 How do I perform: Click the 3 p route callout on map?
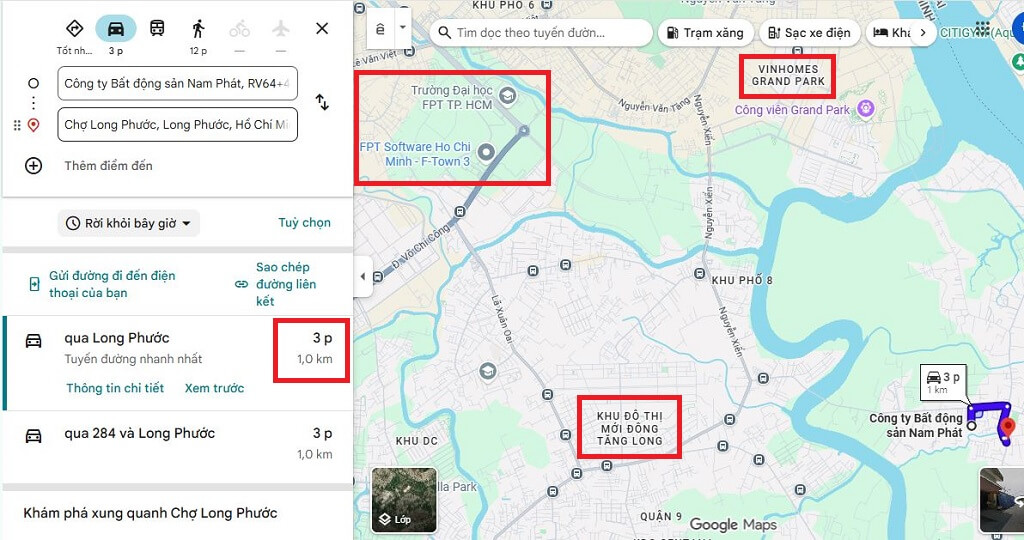[942, 382]
